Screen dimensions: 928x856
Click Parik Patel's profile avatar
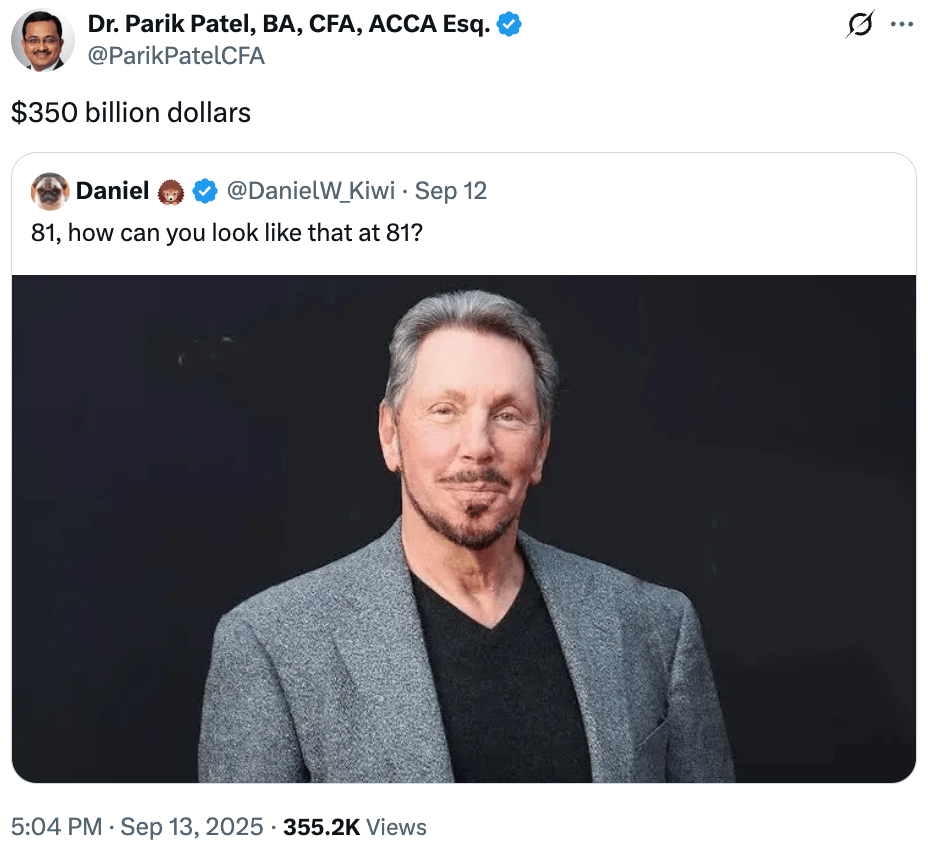40,41
